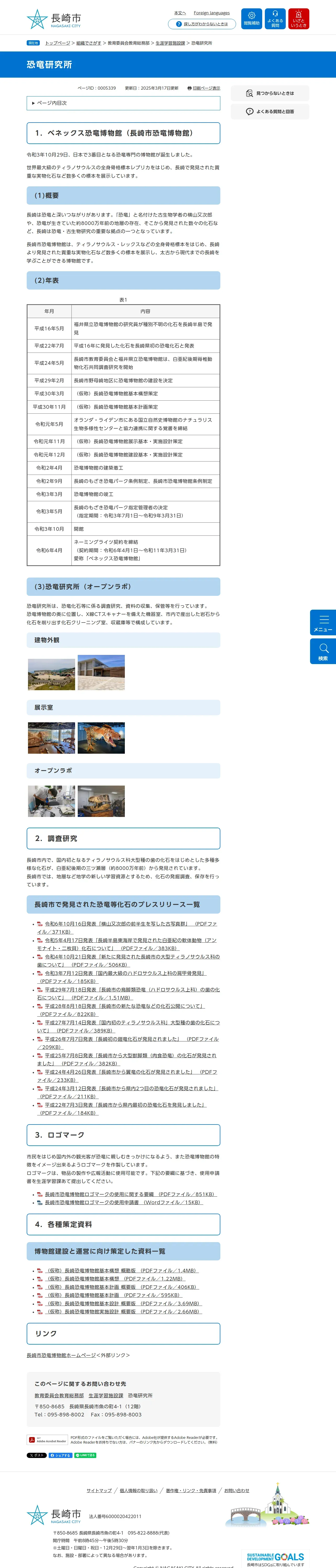Open 閲覧補助 accessibility settings button

(x=251, y=19)
